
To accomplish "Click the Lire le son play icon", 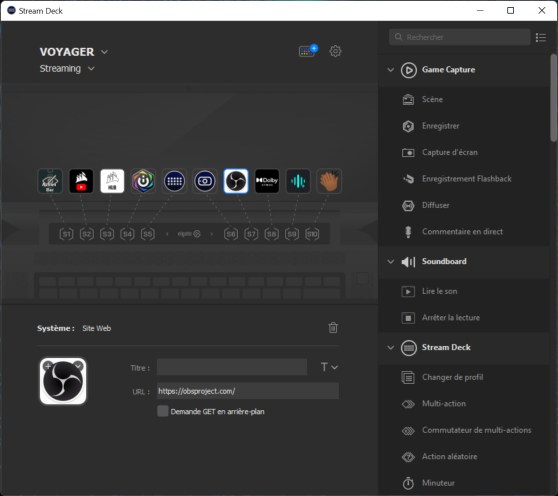I will point(408,291).
